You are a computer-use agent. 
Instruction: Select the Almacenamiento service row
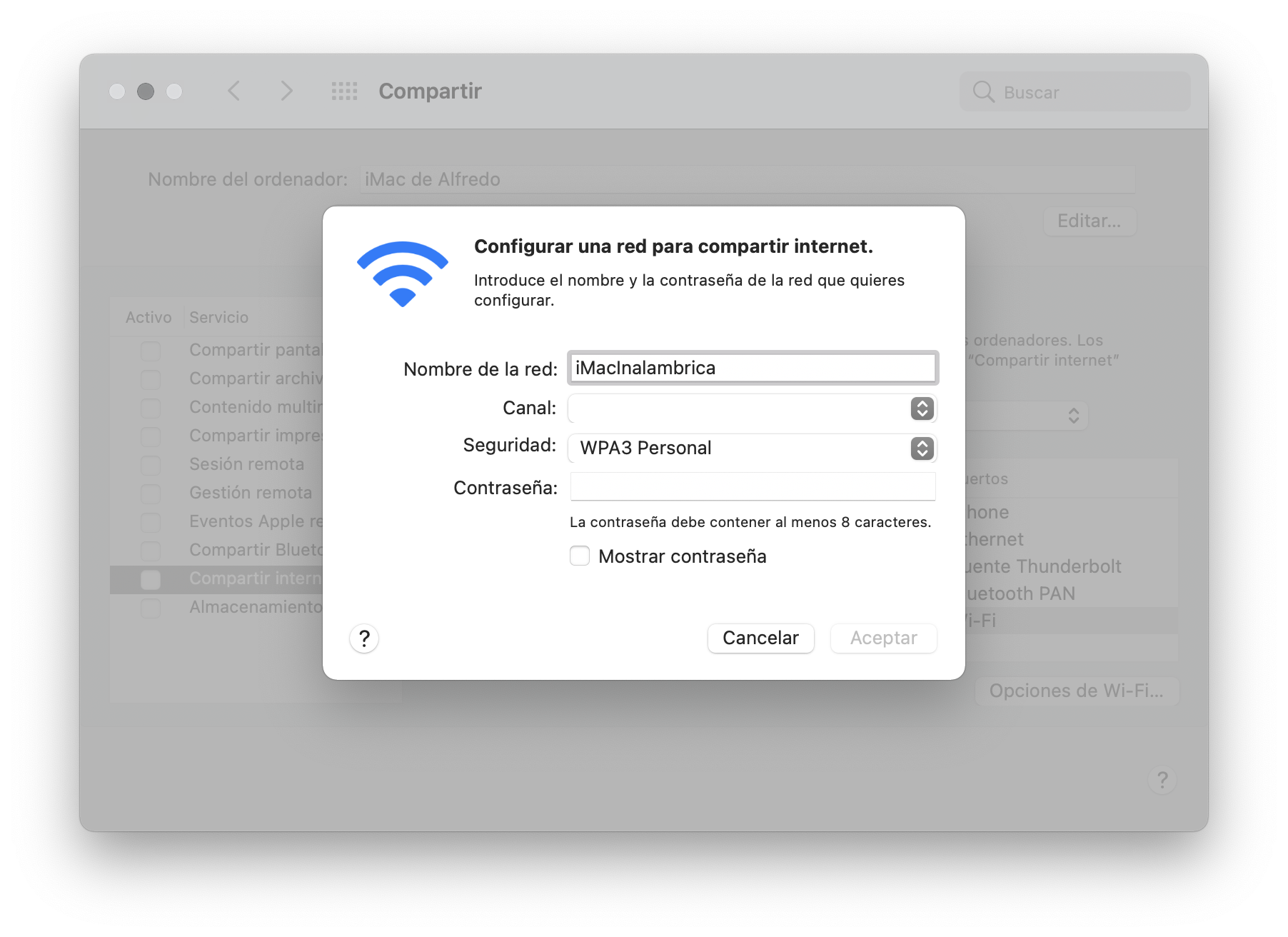216,607
